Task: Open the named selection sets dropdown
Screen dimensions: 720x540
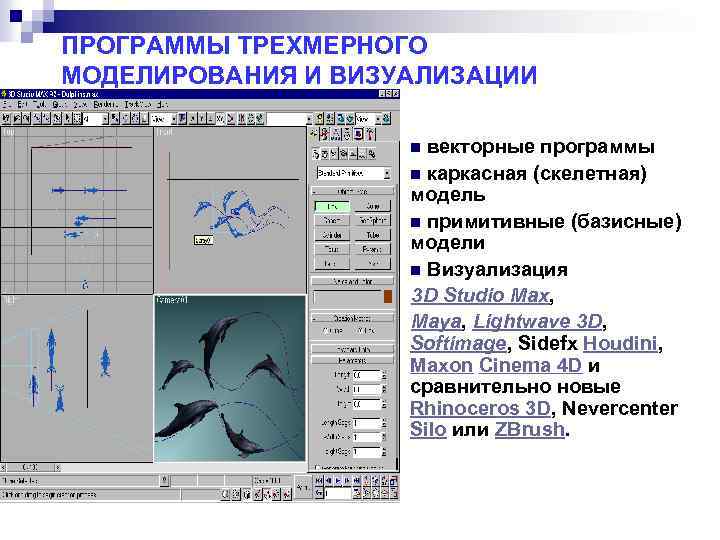Action: (x=289, y=119)
